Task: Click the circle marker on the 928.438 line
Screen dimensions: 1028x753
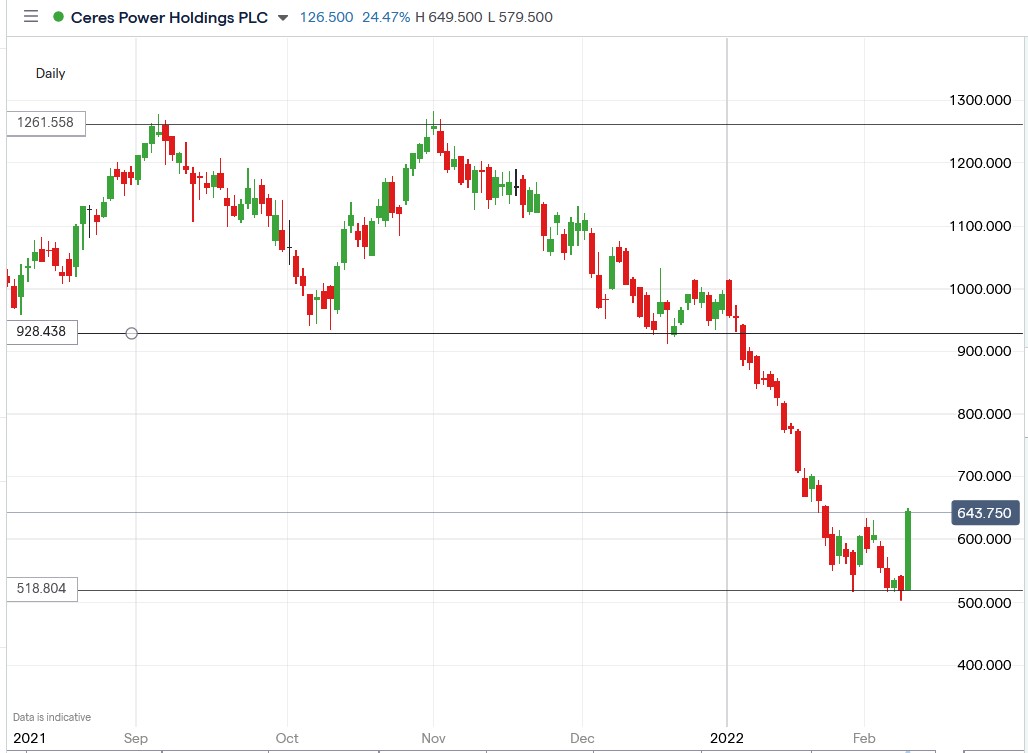Action: tap(131, 333)
